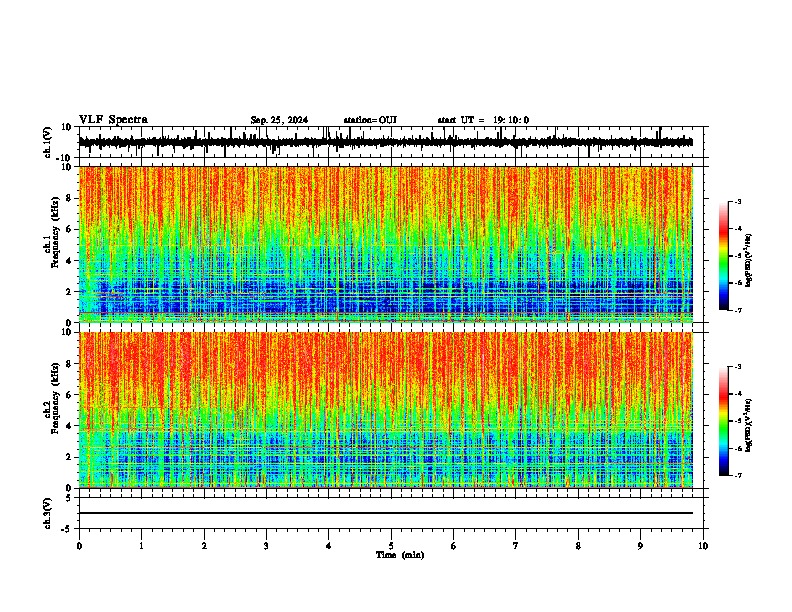Click the ch.2 "Frequency (kHz)" axis label
This screenshot has height=612, width=792.
55,398
